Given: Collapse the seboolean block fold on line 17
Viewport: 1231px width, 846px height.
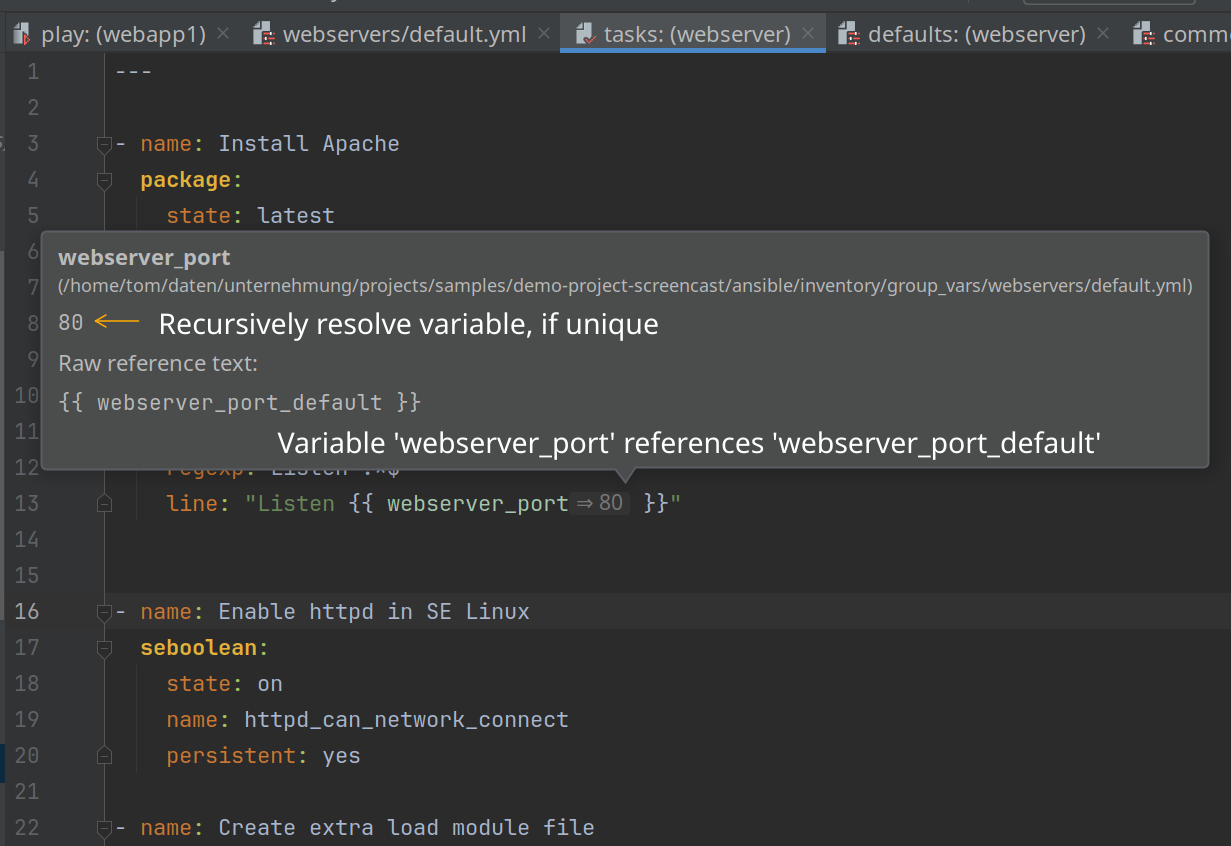Looking at the screenshot, I should click(x=104, y=648).
